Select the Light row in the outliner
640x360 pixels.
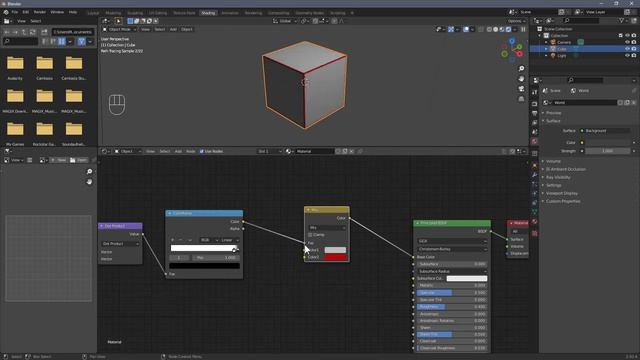pos(562,56)
